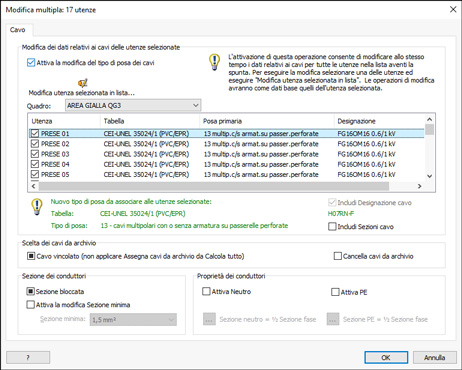This screenshot has height=370, width=462.
Task: Click the Modifica utenza selezionata in lista icon
Action: [82, 83]
